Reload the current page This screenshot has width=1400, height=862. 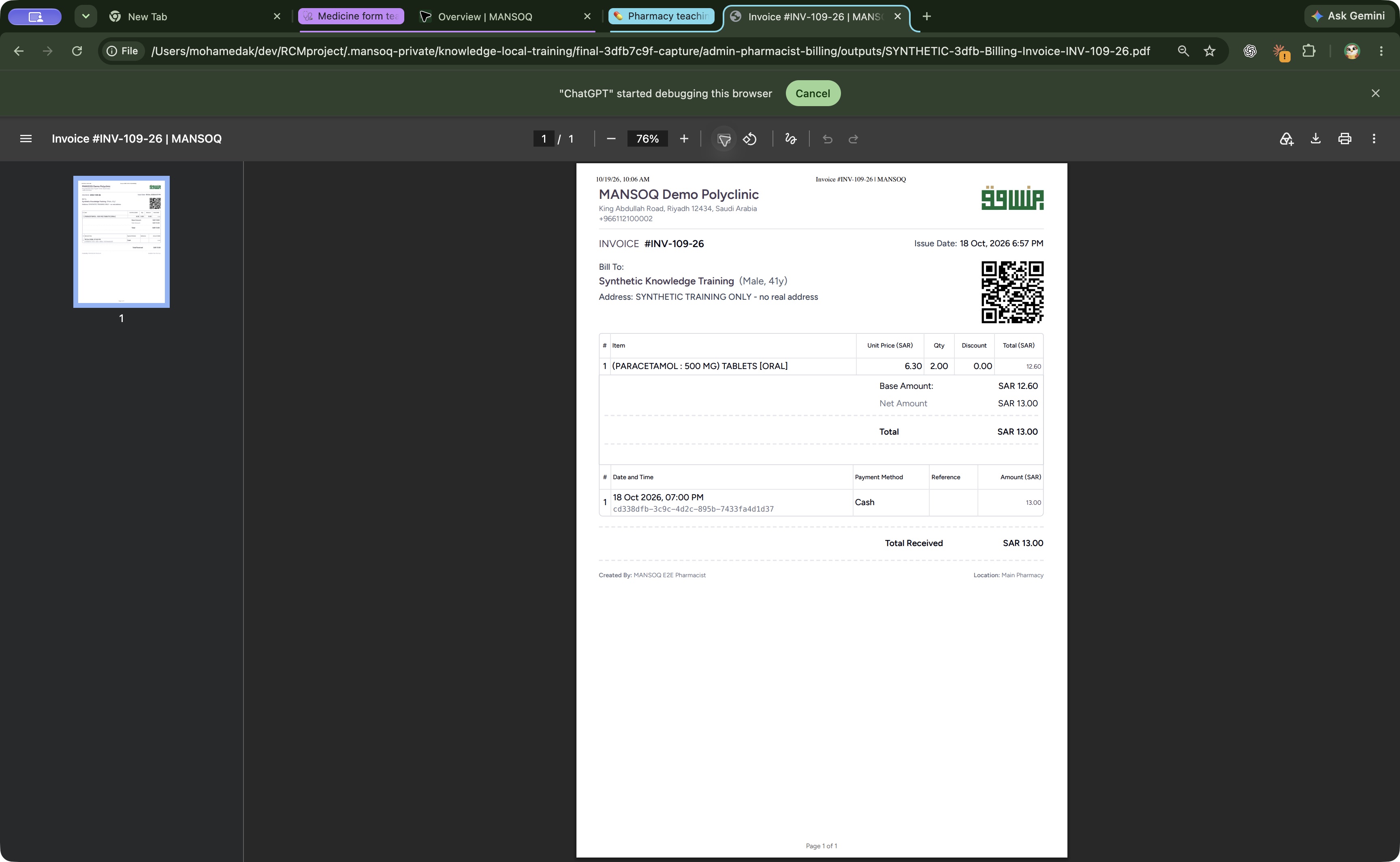(x=77, y=51)
